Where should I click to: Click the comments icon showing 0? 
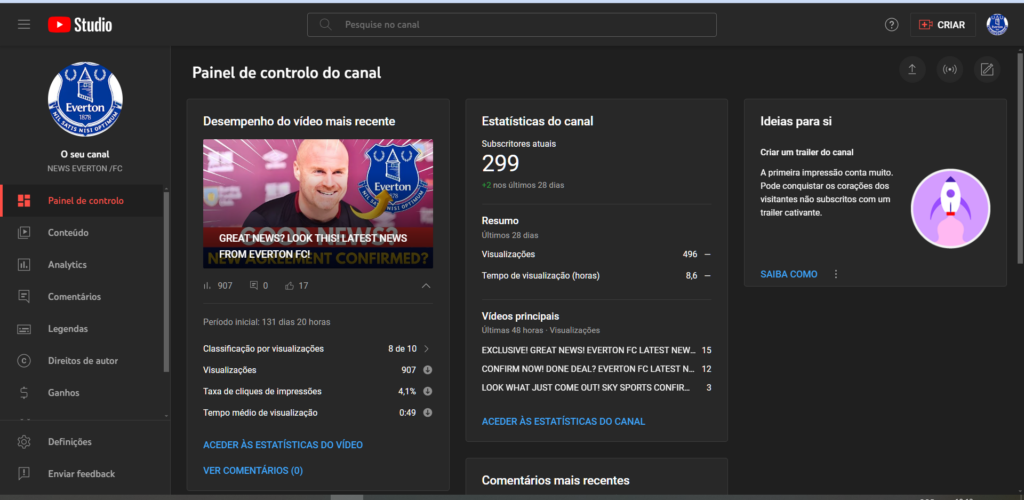pos(254,286)
